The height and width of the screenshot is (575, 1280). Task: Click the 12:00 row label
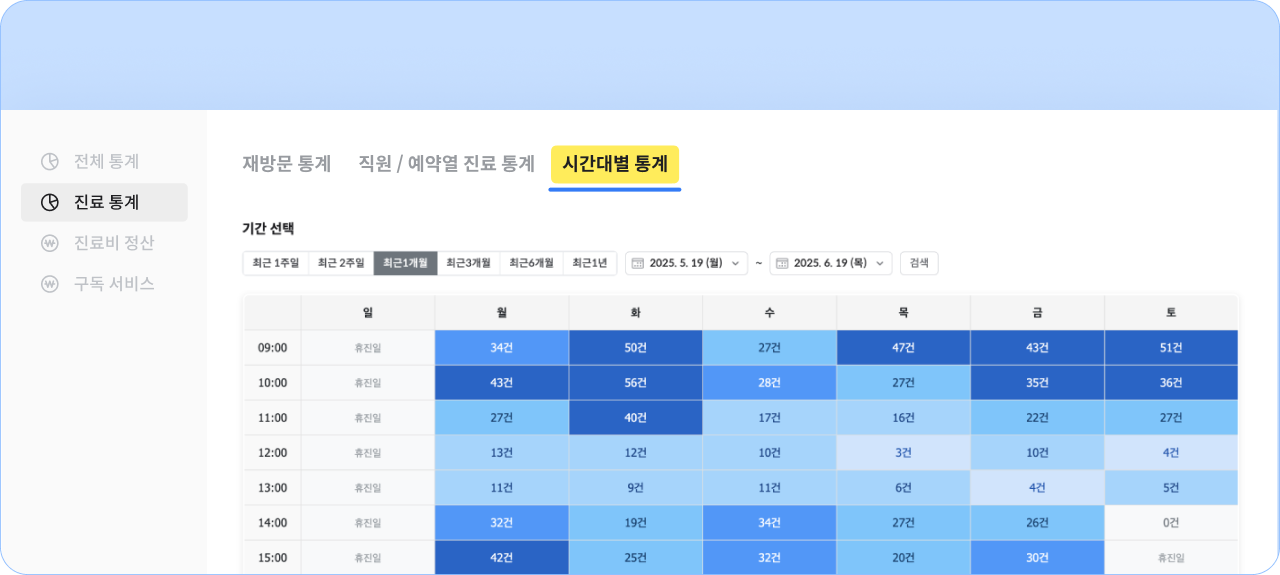(273, 453)
